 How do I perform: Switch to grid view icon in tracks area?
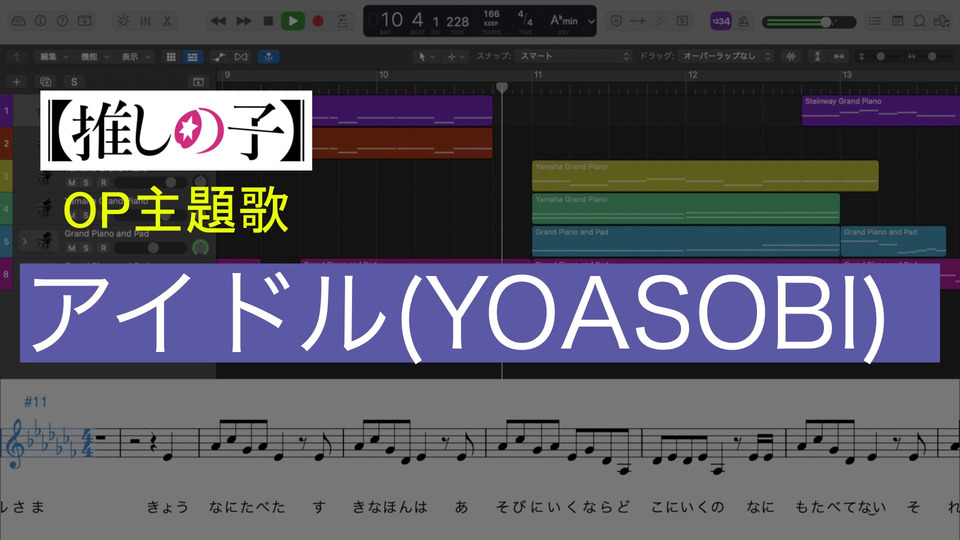(x=171, y=56)
